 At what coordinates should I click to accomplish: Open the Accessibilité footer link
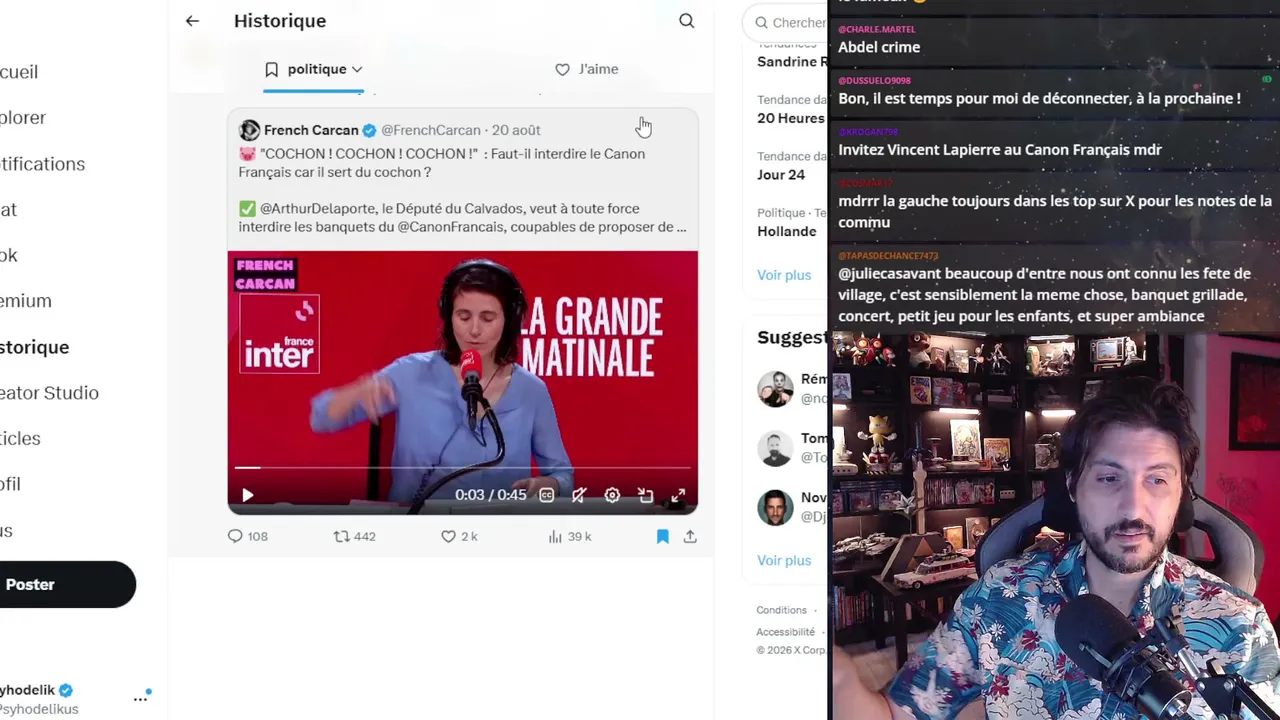[x=785, y=632]
